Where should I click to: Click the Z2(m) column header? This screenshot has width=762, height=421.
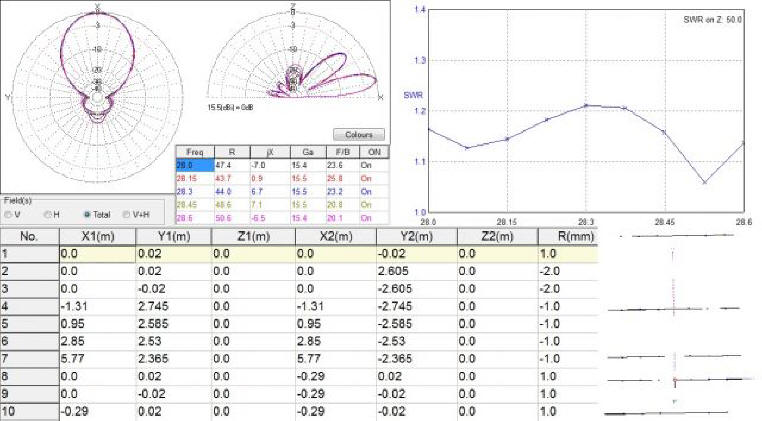tap(497, 237)
